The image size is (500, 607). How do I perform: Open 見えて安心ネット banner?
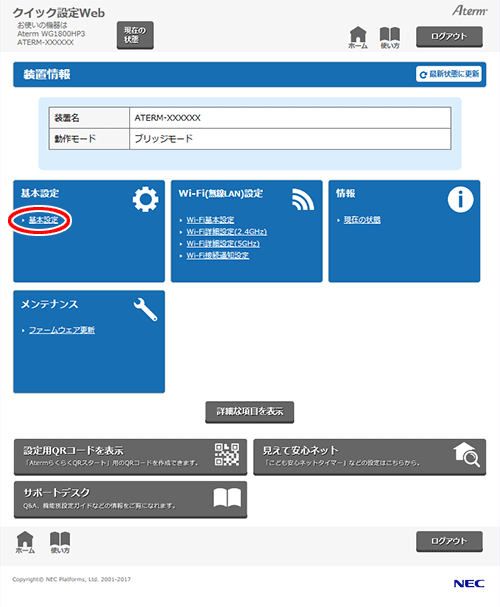(370, 457)
